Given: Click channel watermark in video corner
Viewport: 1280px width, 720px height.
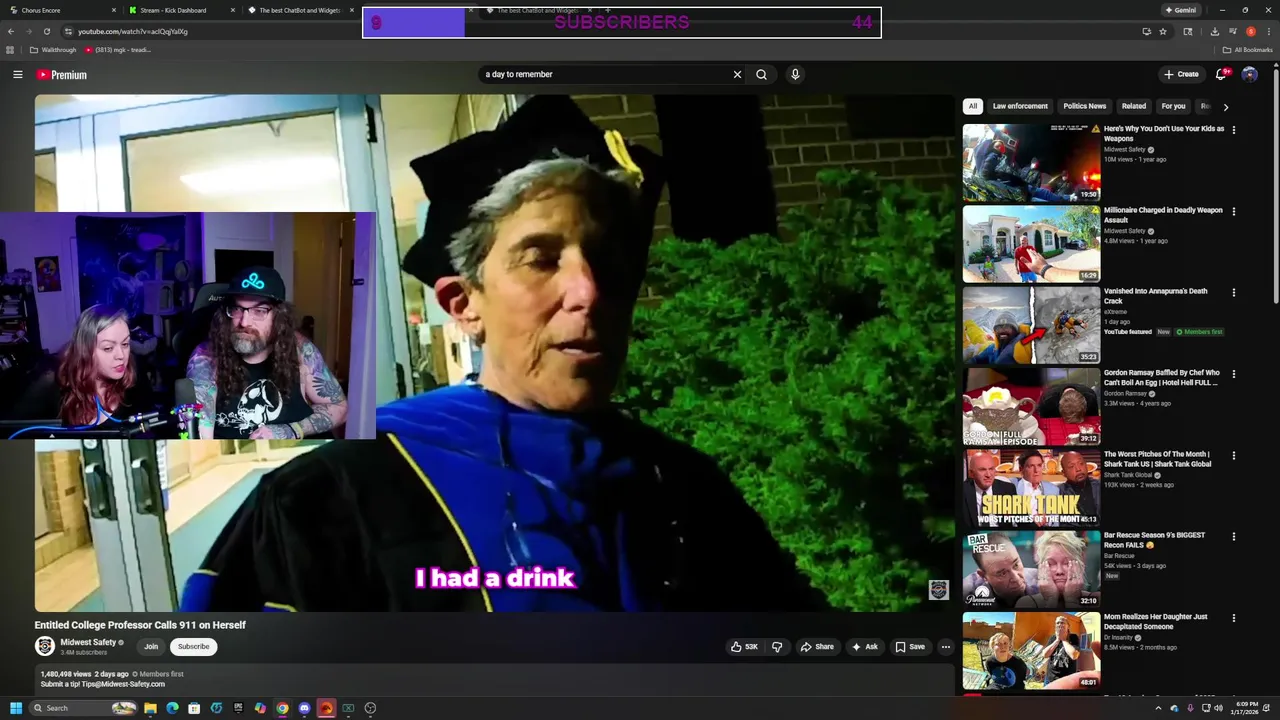Looking at the screenshot, I should tap(938, 590).
